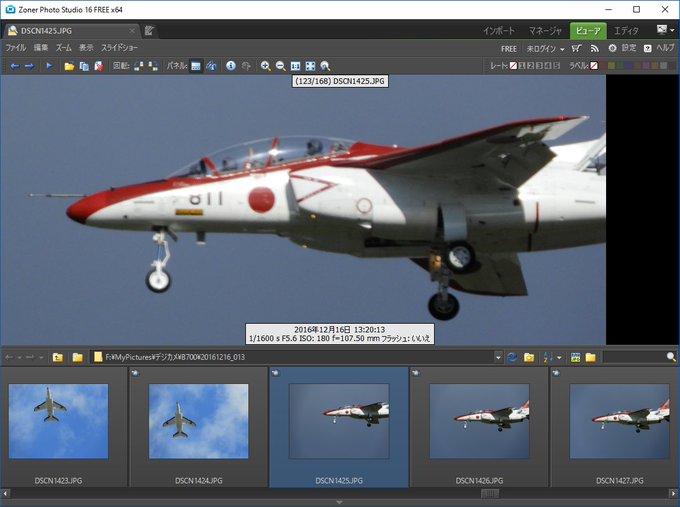The width and height of the screenshot is (680, 507).
Task: Open the ズーム menu
Action: (x=63, y=48)
